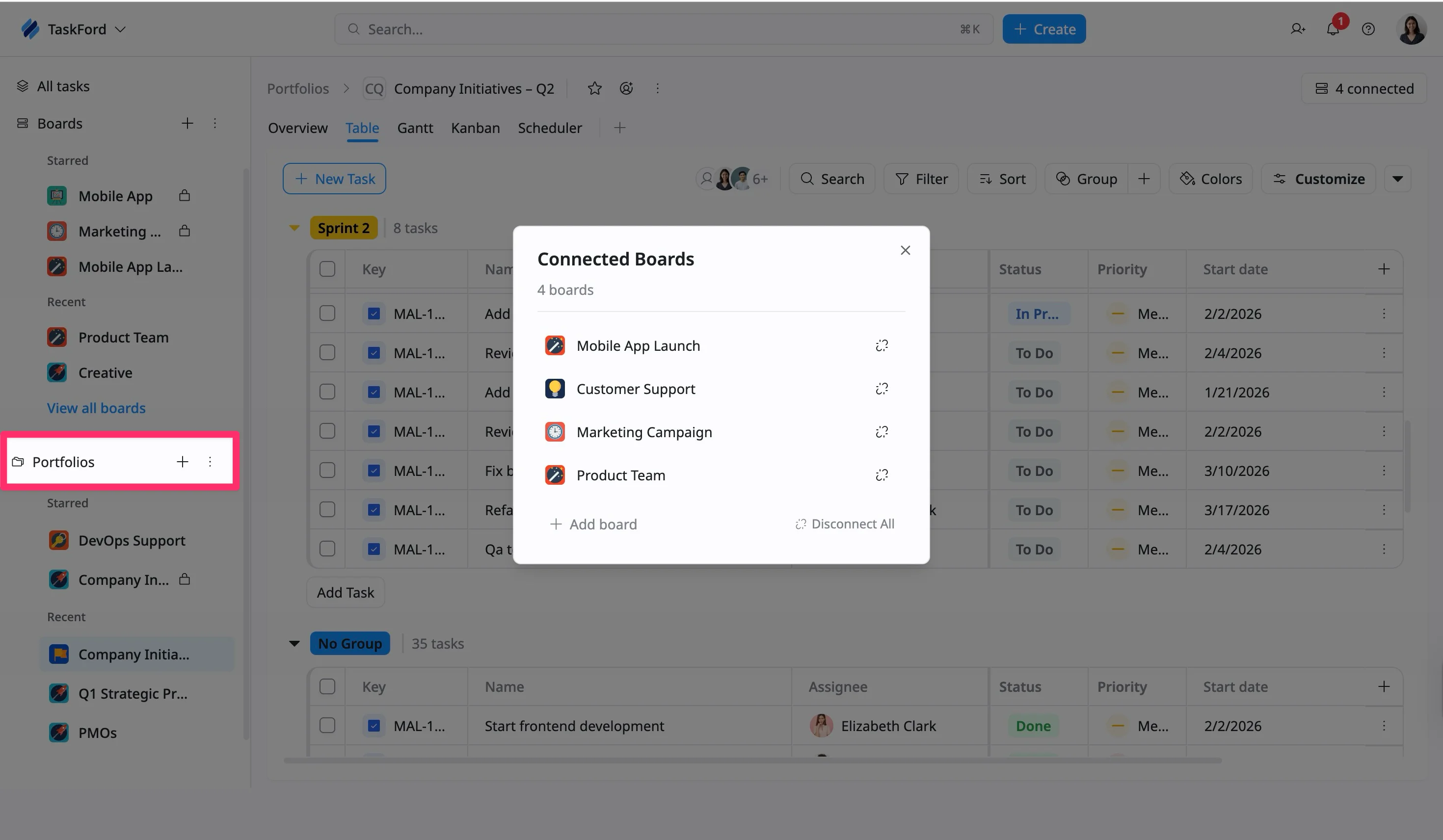Click the notifications bell icon

click(x=1333, y=29)
